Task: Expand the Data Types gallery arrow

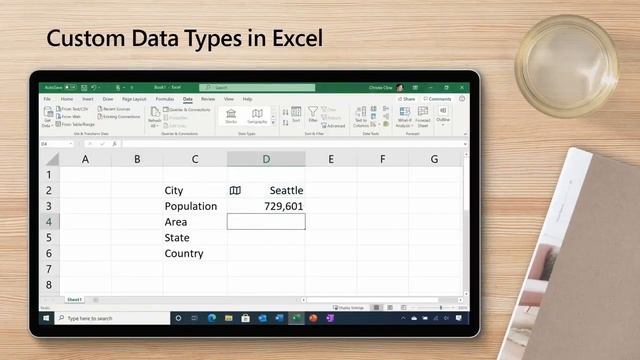Action: coord(273,122)
